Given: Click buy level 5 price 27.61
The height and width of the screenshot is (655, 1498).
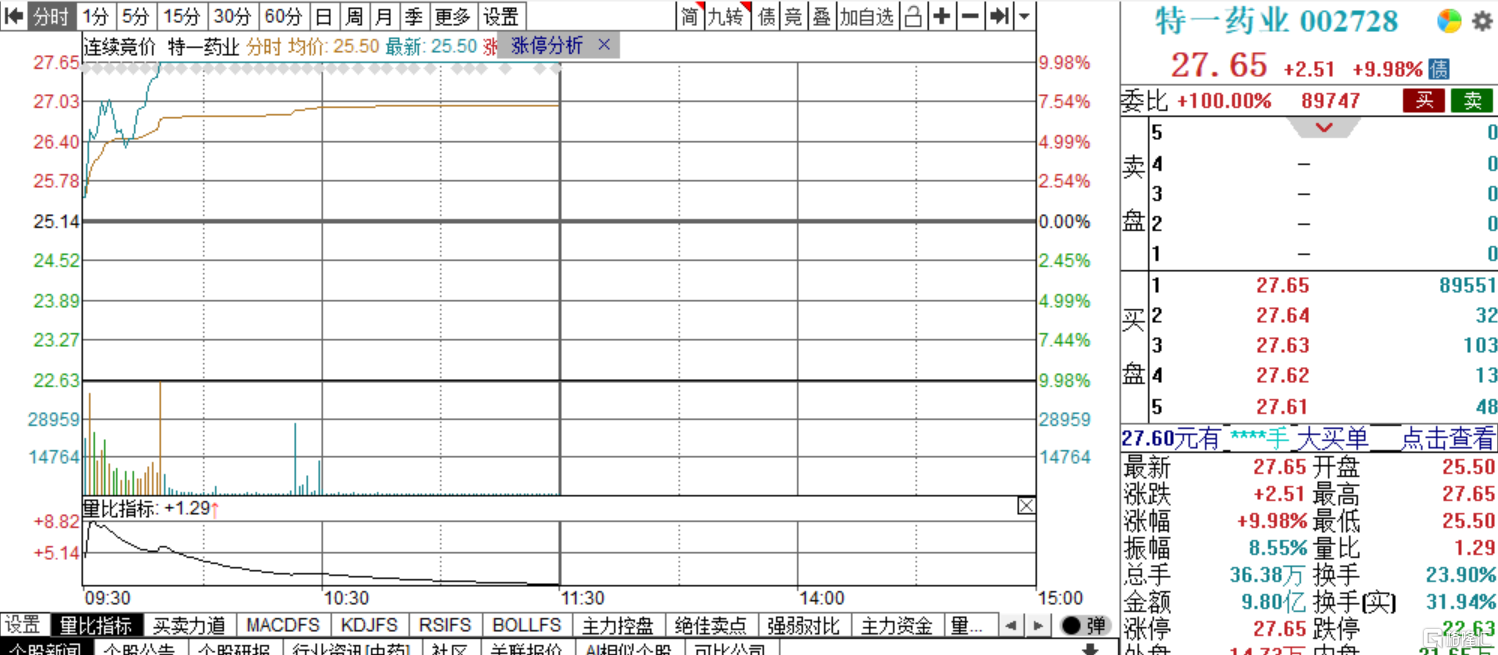Looking at the screenshot, I should tap(1283, 407).
